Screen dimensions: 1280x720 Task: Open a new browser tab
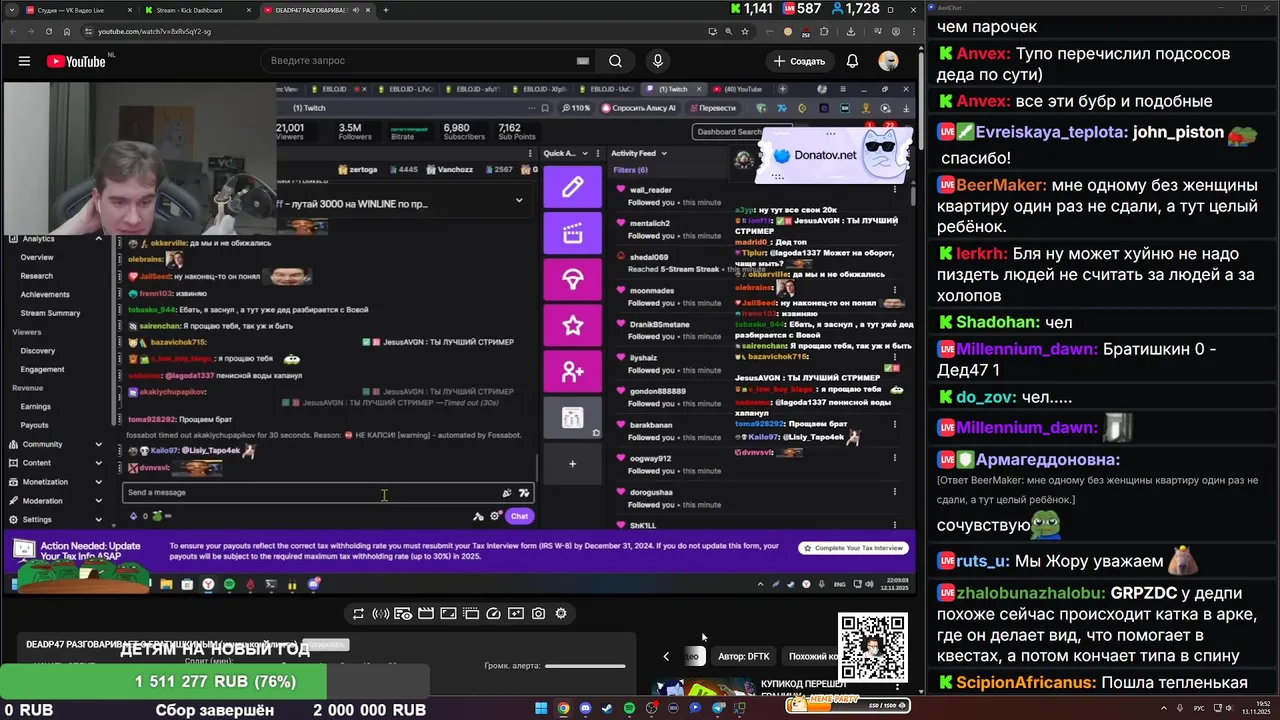(386, 10)
